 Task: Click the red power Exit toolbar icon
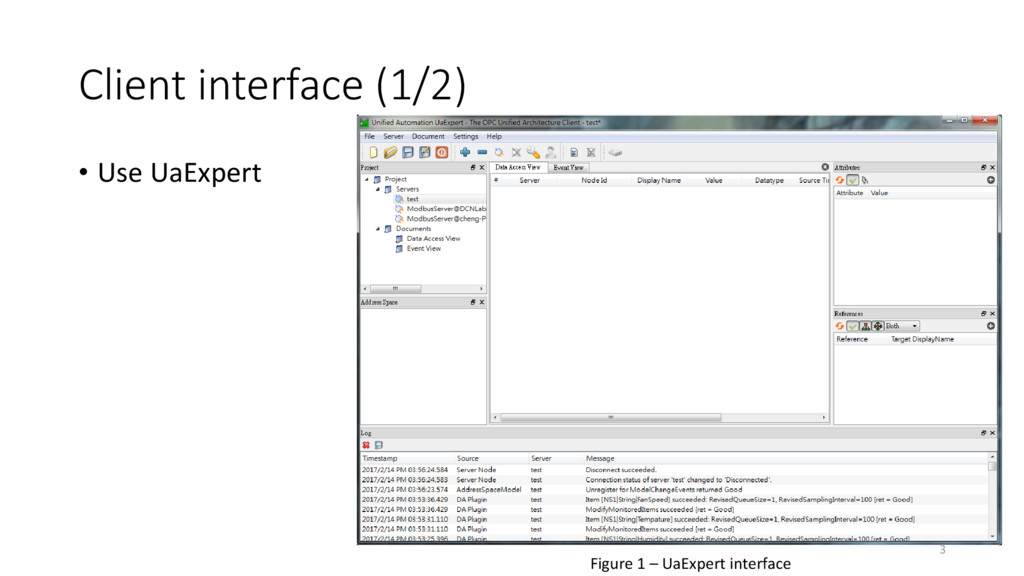441,151
